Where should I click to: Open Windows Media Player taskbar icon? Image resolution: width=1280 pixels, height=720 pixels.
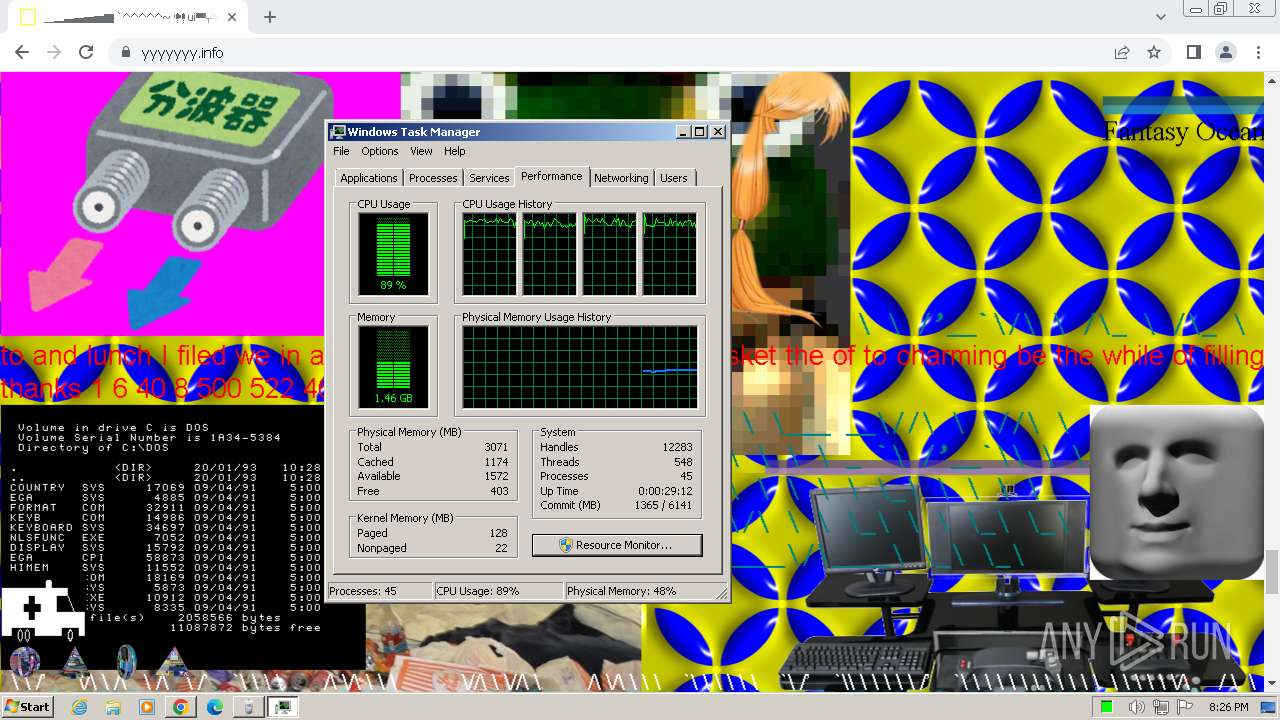tap(147, 707)
